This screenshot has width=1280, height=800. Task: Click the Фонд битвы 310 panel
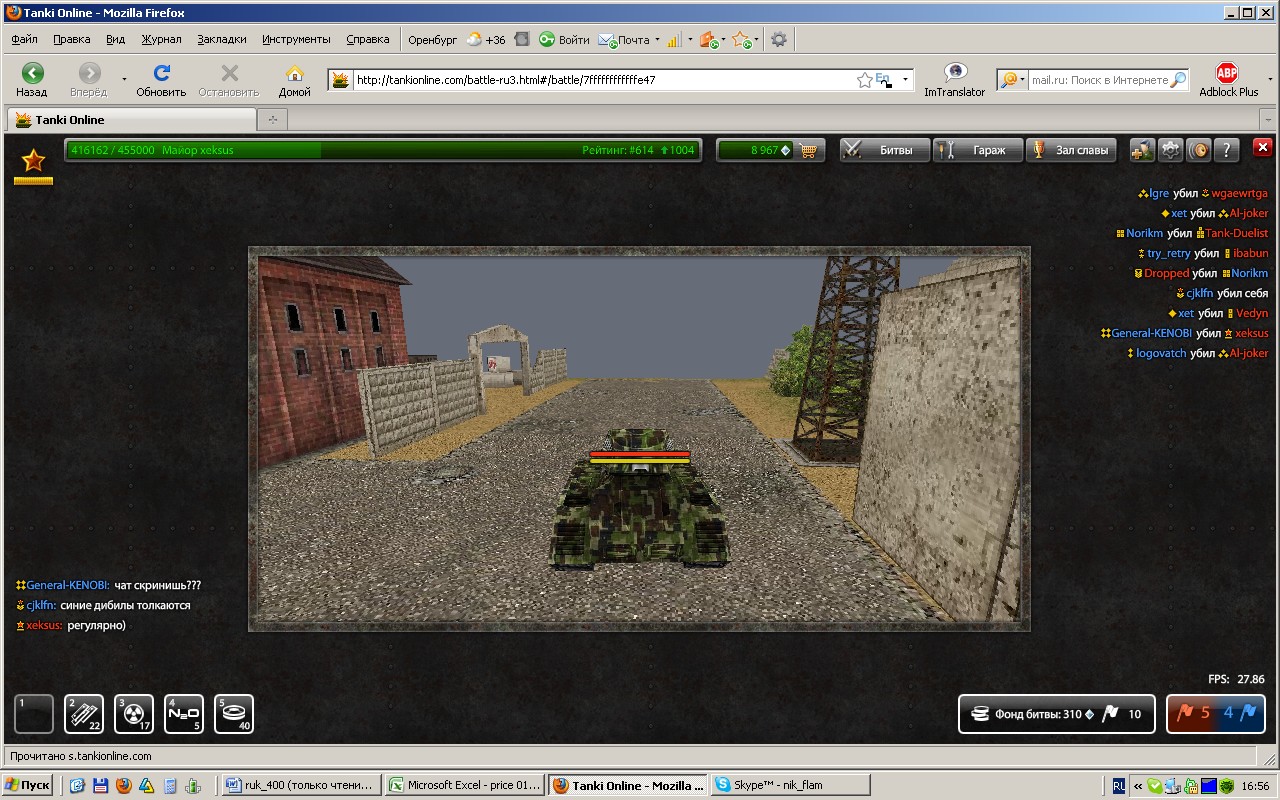click(x=1057, y=714)
